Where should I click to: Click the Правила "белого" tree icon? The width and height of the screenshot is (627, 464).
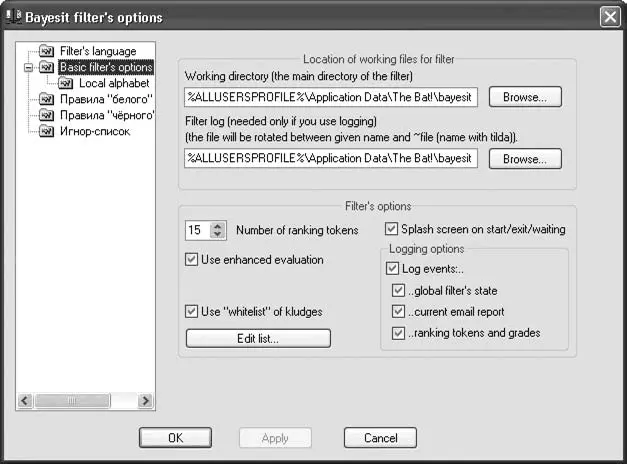tap(46, 99)
